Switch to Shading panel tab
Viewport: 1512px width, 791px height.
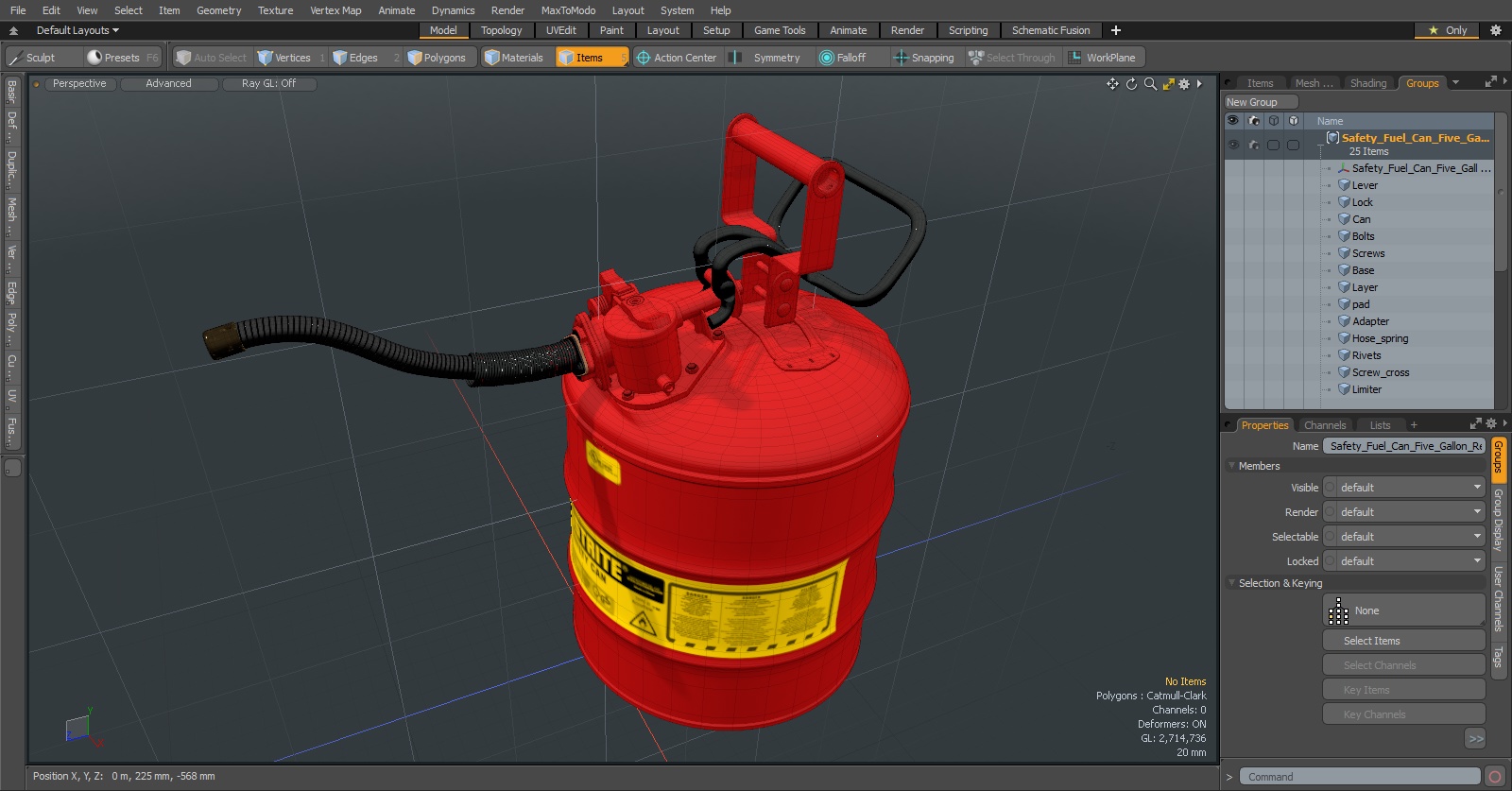(x=1367, y=83)
